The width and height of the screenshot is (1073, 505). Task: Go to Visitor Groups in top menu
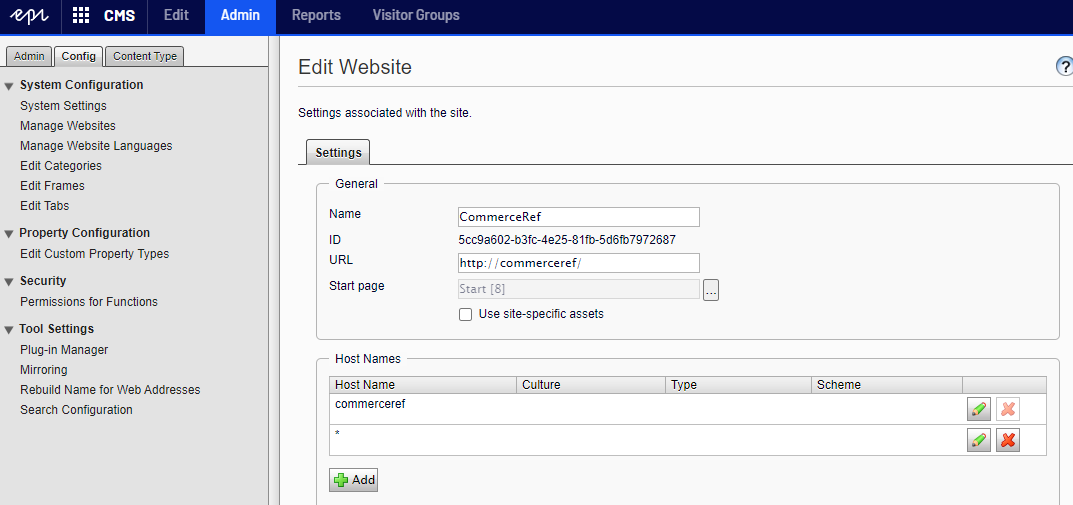416,16
